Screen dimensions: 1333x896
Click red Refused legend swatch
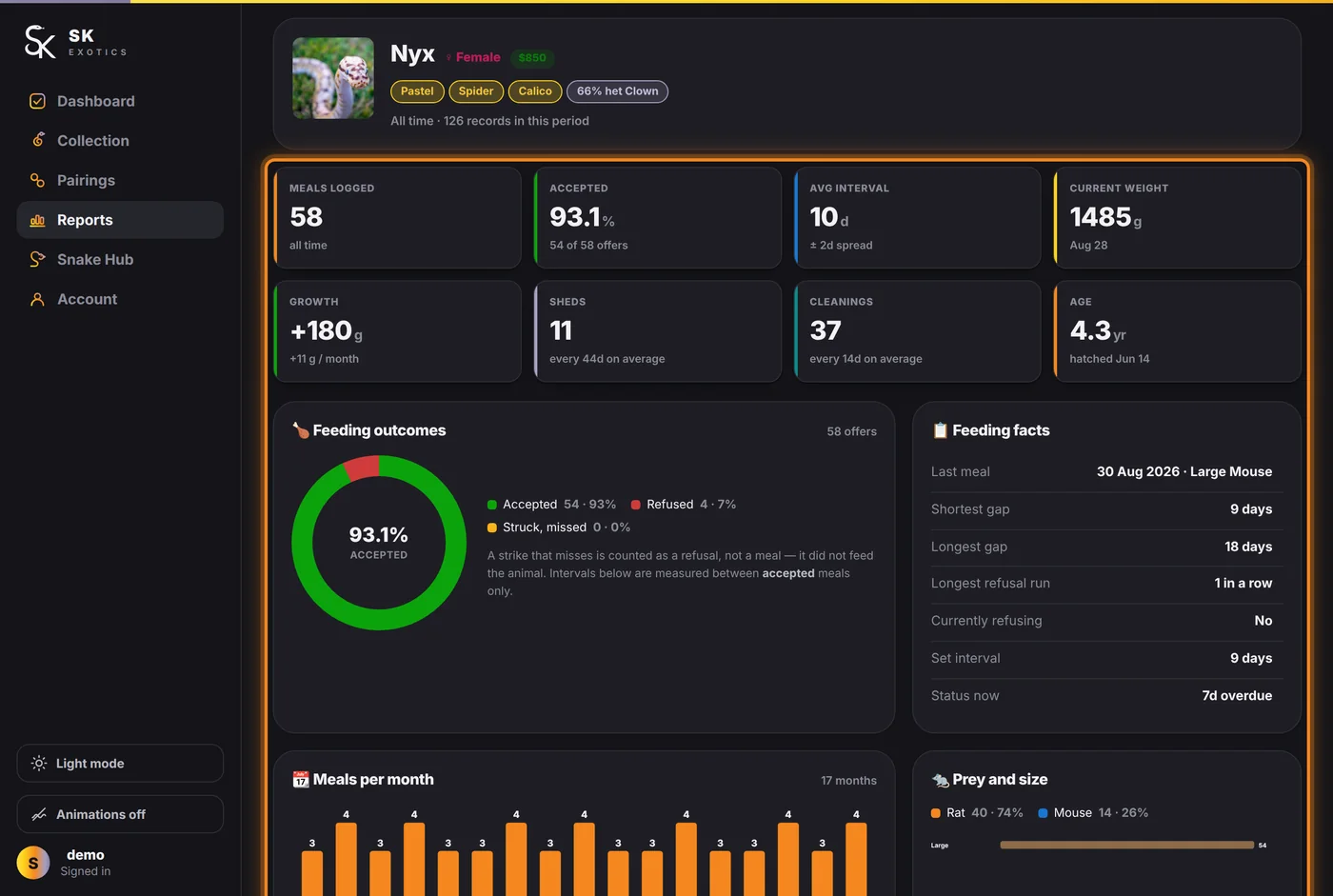coord(636,505)
